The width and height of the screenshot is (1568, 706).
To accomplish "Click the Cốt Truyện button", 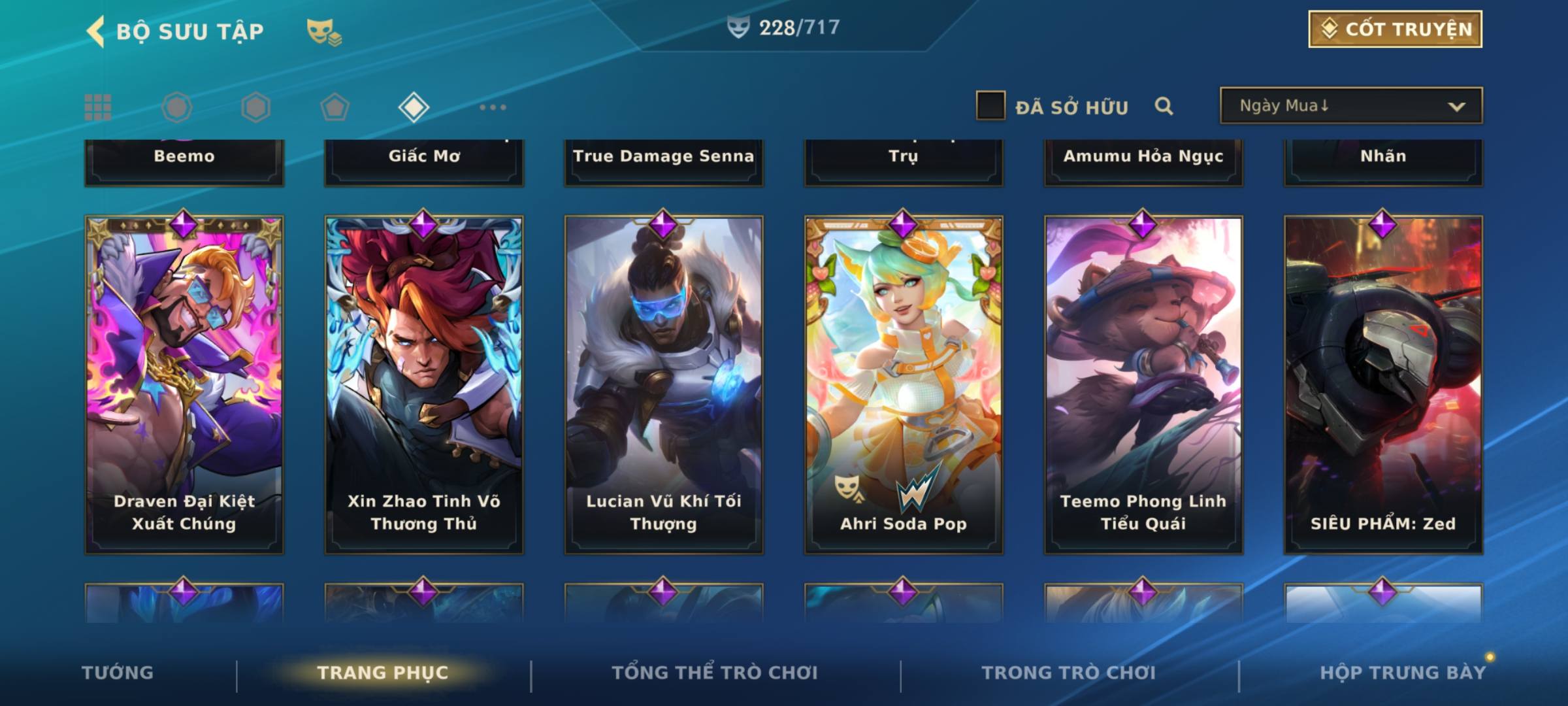I will tap(1395, 29).
